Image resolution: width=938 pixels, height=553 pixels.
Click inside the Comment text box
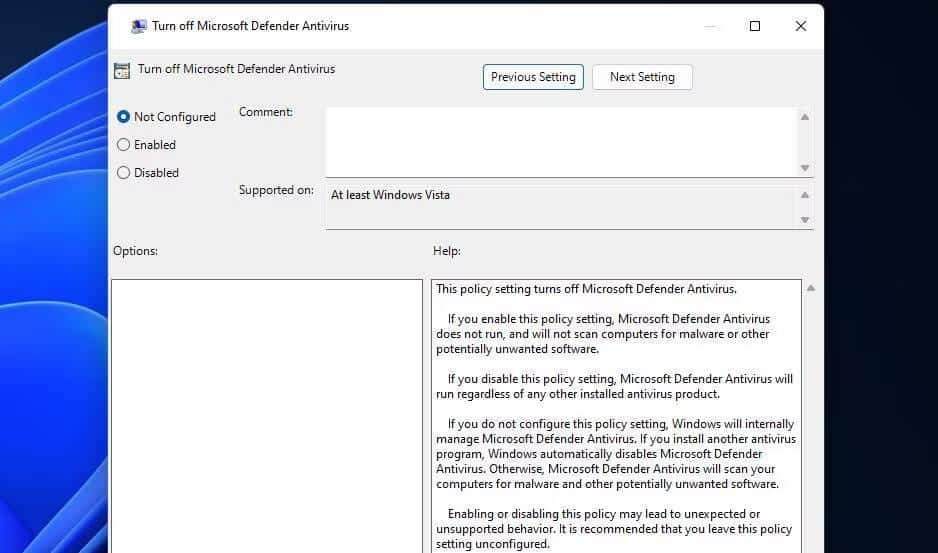pyautogui.click(x=560, y=142)
